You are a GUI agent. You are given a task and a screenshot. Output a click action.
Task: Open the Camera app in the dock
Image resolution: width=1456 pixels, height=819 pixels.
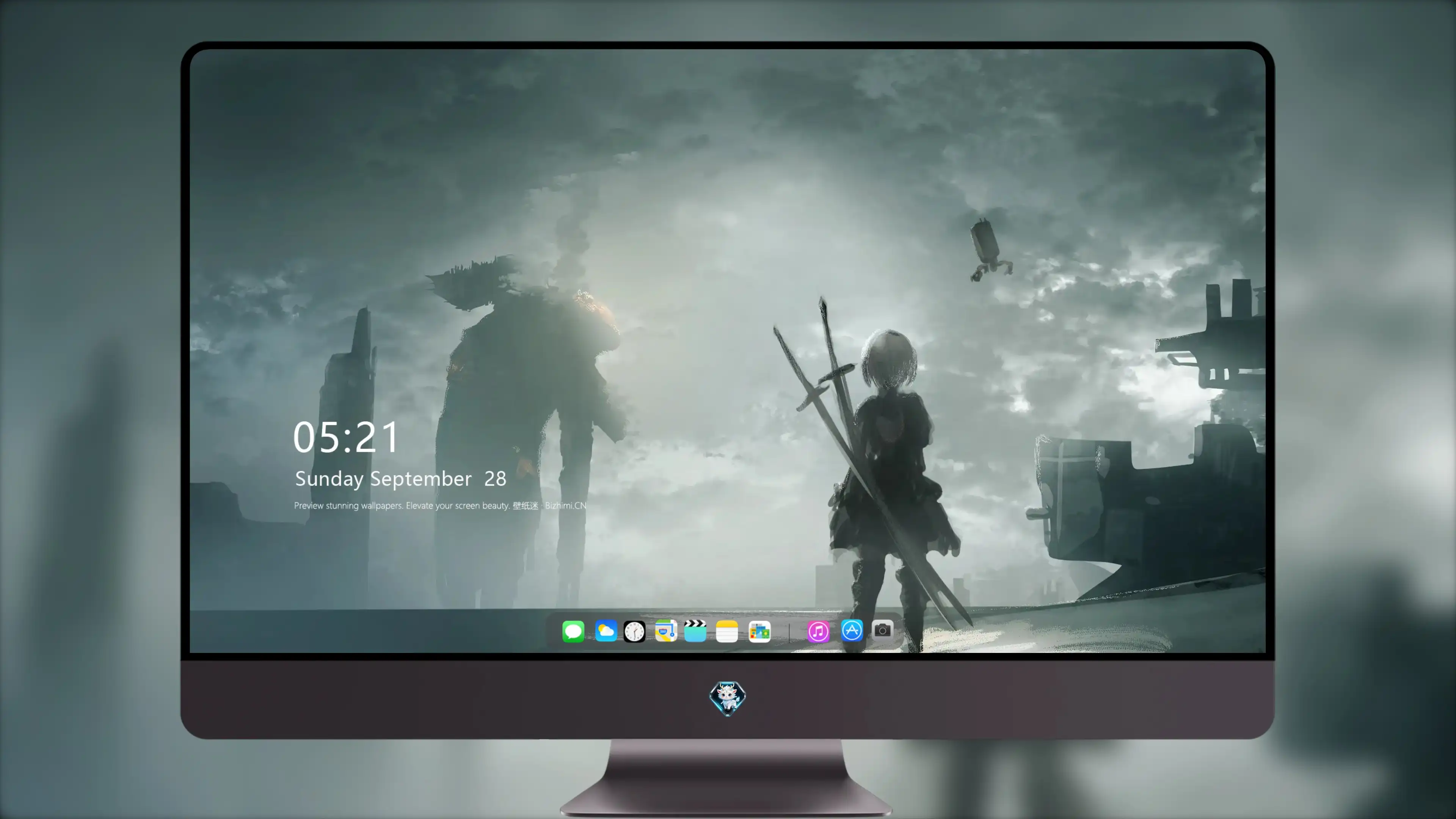(x=882, y=630)
